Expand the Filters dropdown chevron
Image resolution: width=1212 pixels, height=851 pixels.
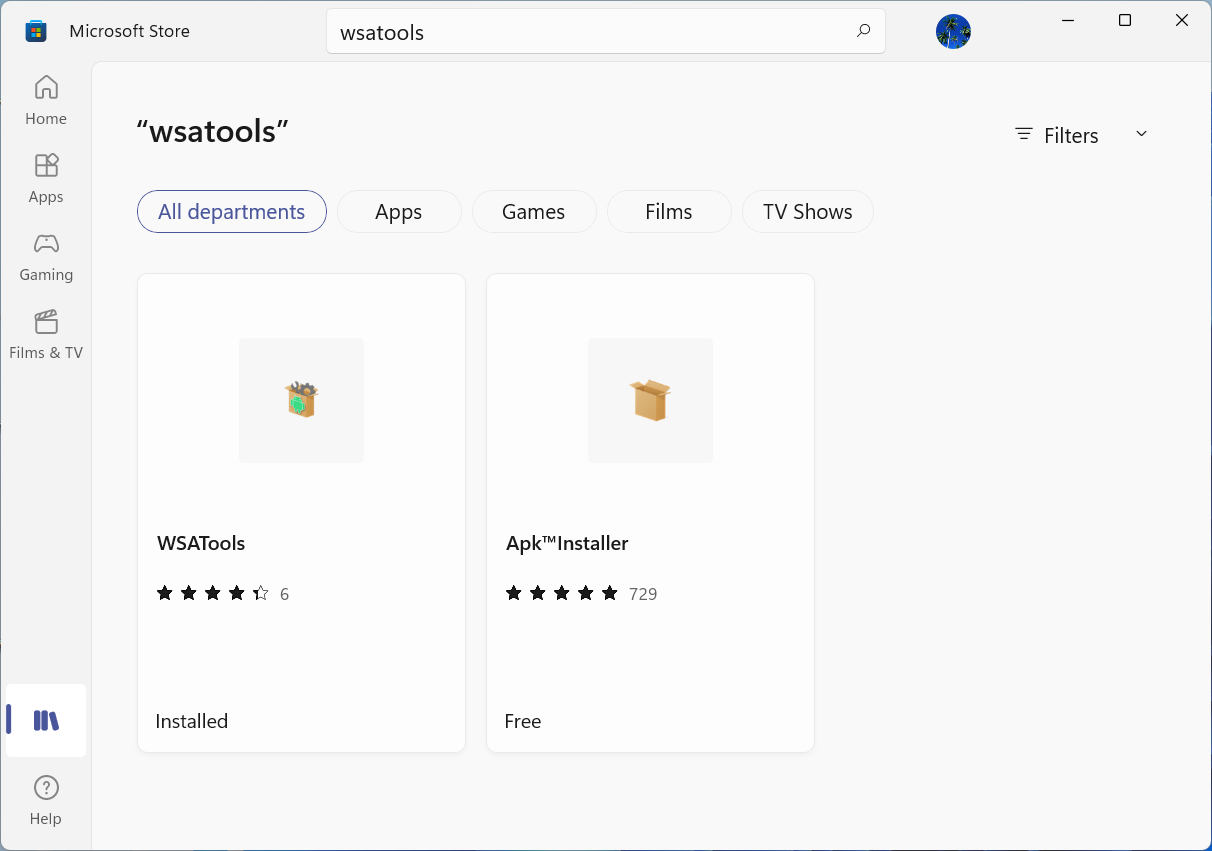pyautogui.click(x=1141, y=134)
